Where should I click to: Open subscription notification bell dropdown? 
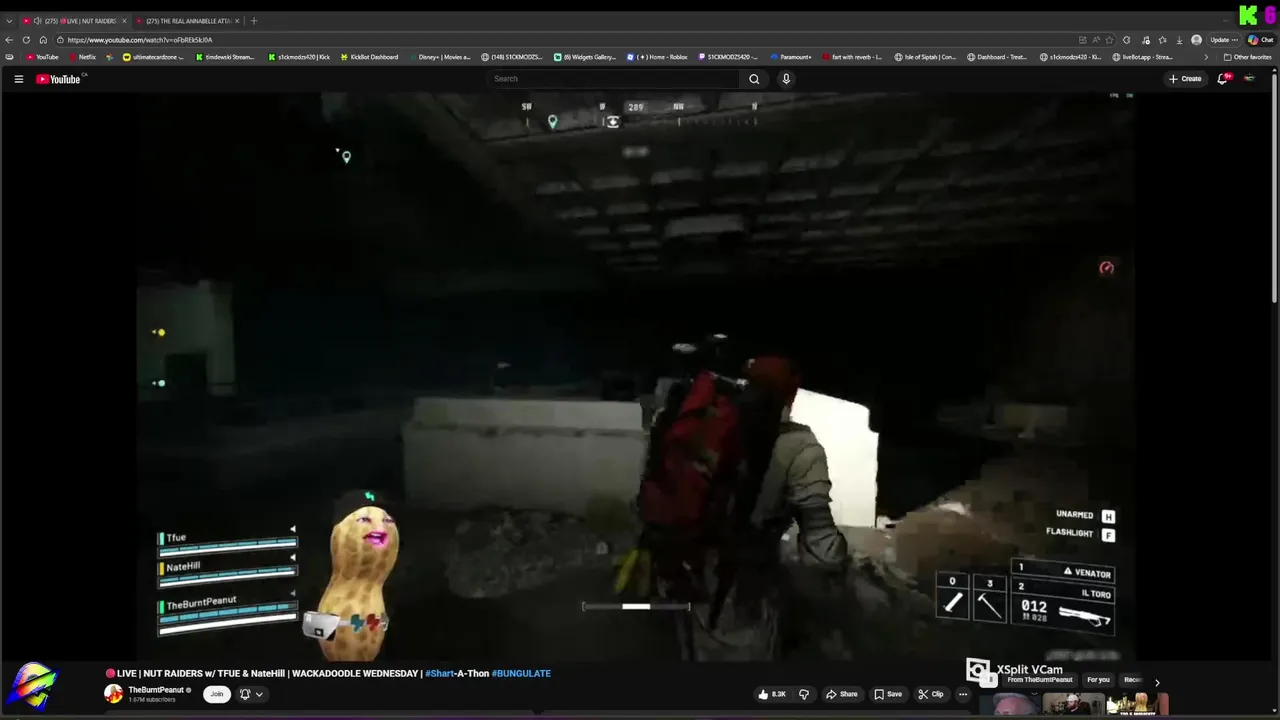[250, 694]
